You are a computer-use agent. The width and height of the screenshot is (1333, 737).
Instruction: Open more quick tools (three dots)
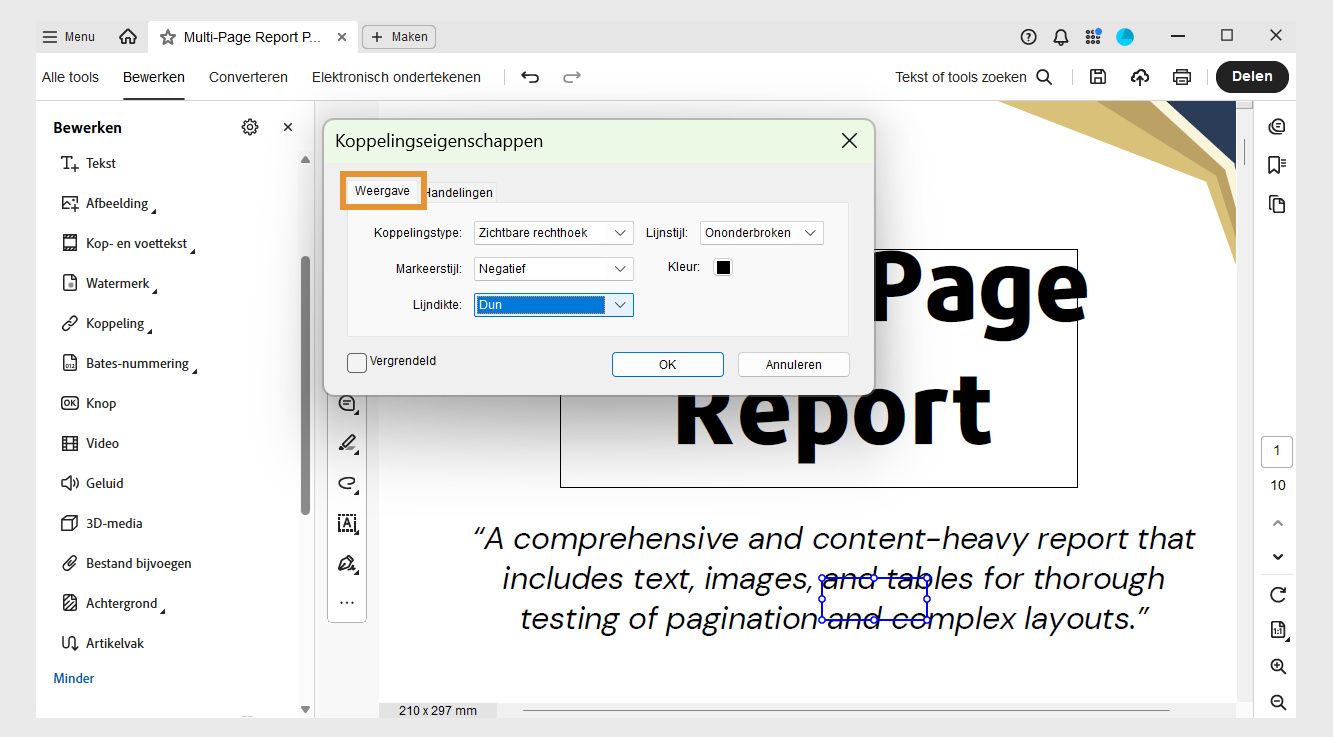point(347,603)
